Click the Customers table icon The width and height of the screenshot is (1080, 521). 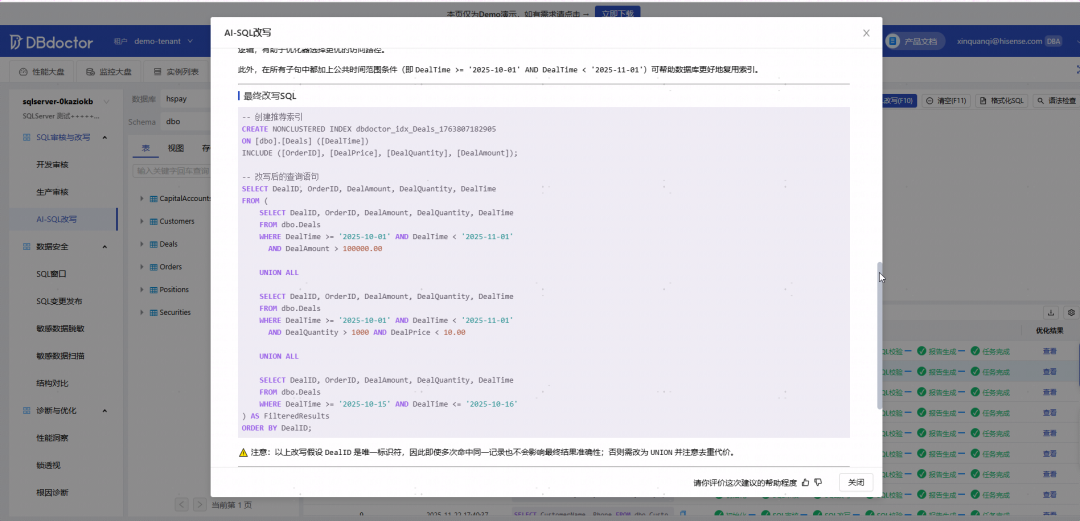(153, 222)
